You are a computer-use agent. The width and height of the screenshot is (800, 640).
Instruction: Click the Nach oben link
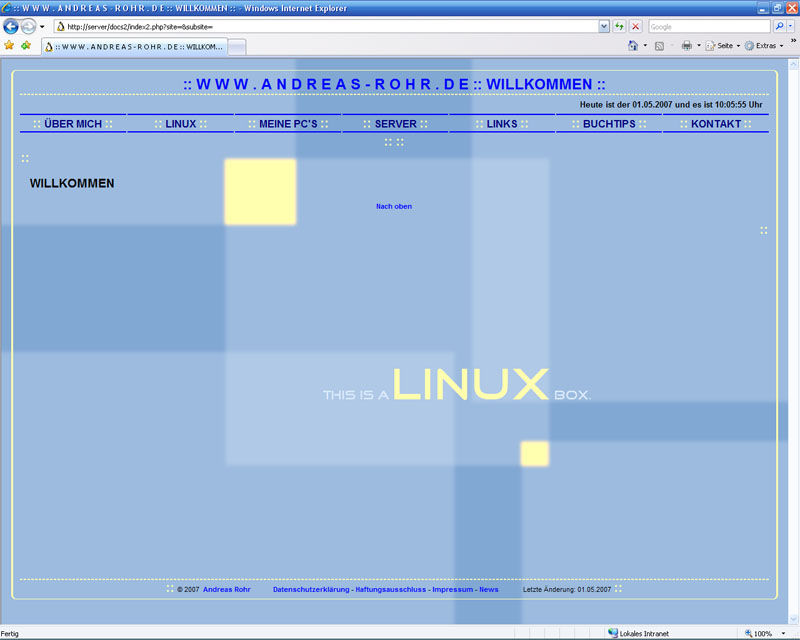tap(393, 206)
